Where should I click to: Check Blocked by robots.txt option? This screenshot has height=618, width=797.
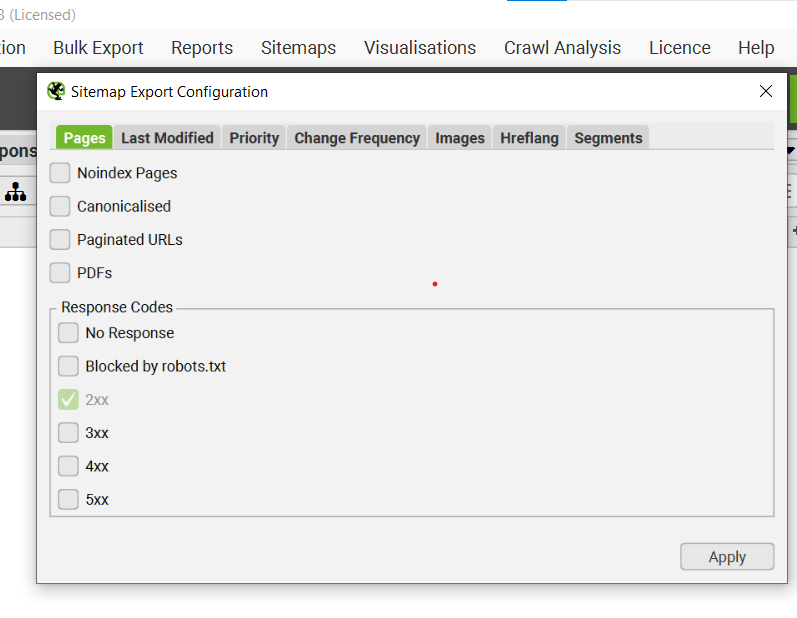(x=68, y=366)
